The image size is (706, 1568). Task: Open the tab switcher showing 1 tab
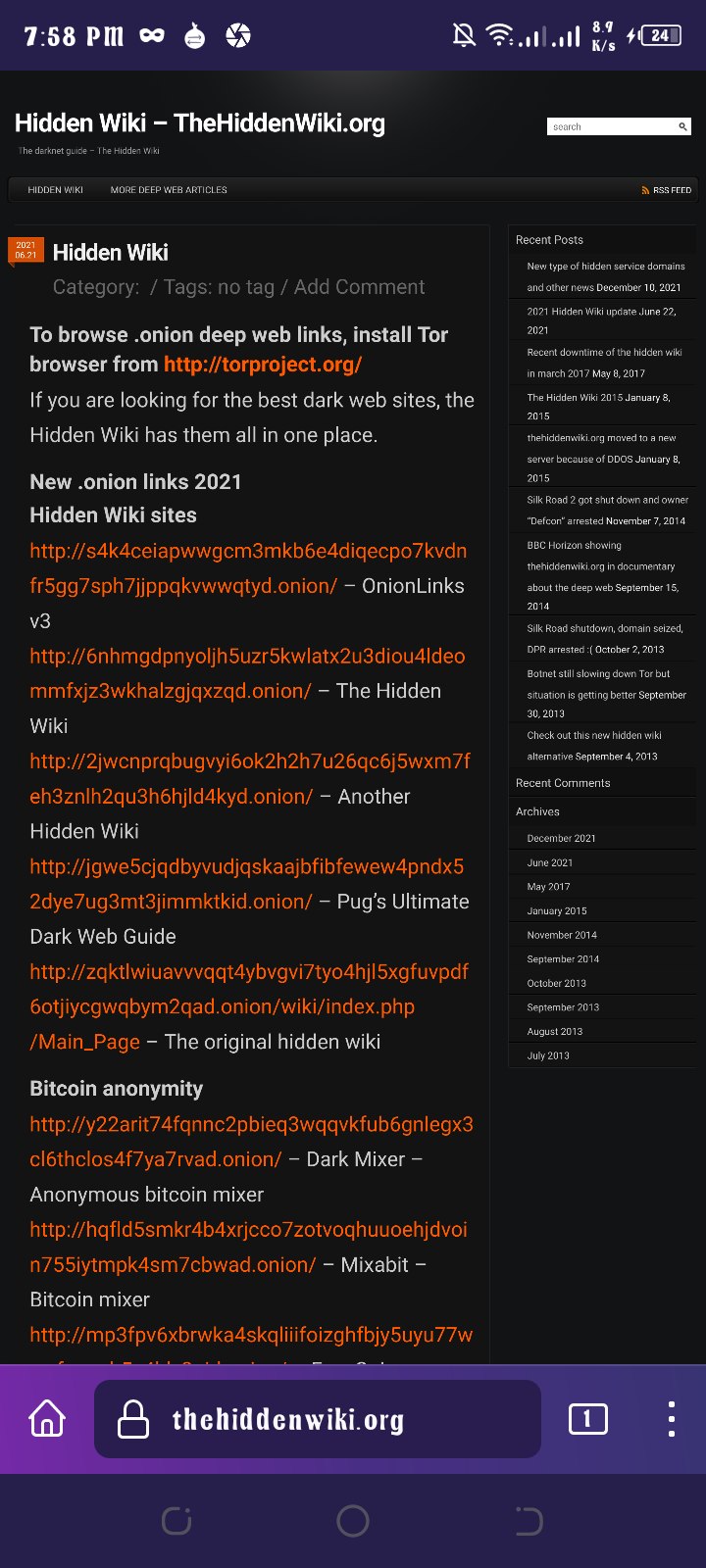587,1418
